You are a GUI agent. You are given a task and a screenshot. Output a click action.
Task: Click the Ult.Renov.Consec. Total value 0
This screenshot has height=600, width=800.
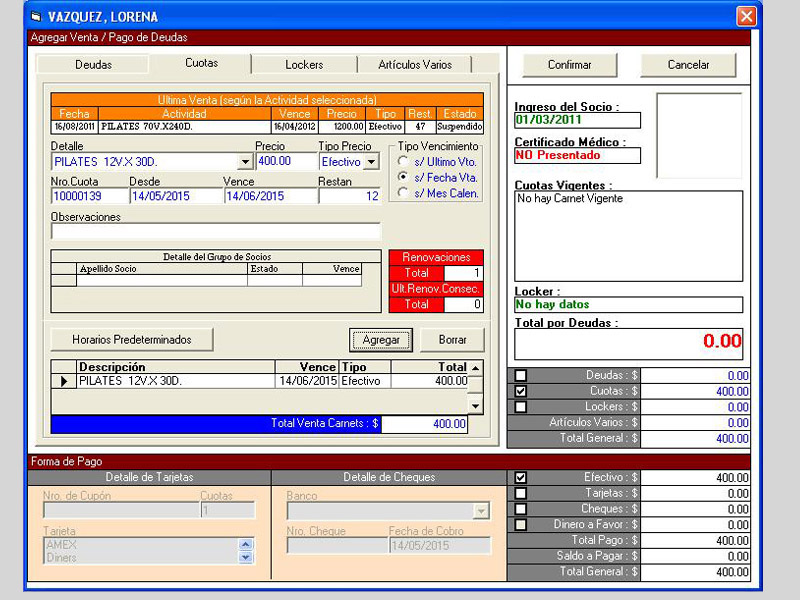pos(463,305)
